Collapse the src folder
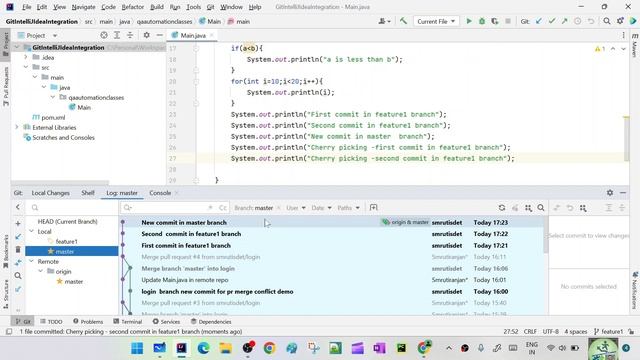 (x=26, y=67)
